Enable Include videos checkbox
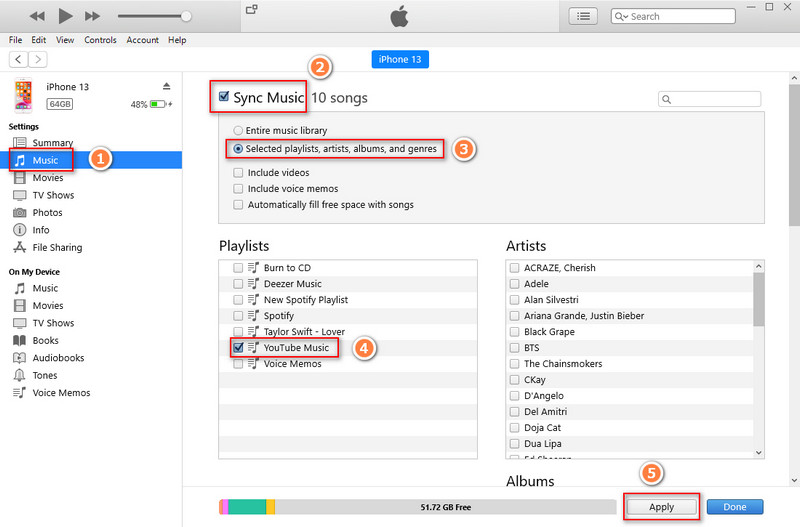The width and height of the screenshot is (800, 527). point(238,172)
